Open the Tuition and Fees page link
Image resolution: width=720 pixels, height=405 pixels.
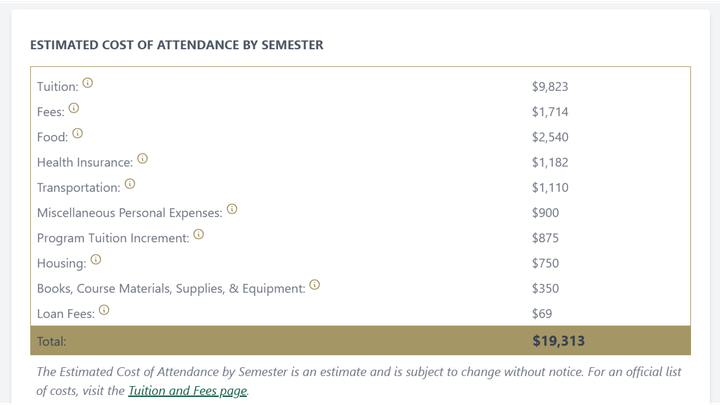pyautogui.click(x=187, y=391)
